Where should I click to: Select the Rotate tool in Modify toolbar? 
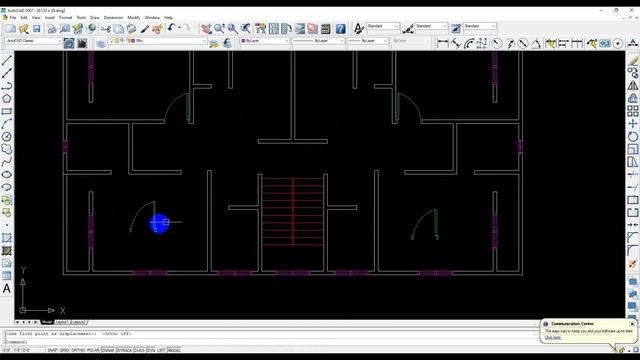pos(633,136)
